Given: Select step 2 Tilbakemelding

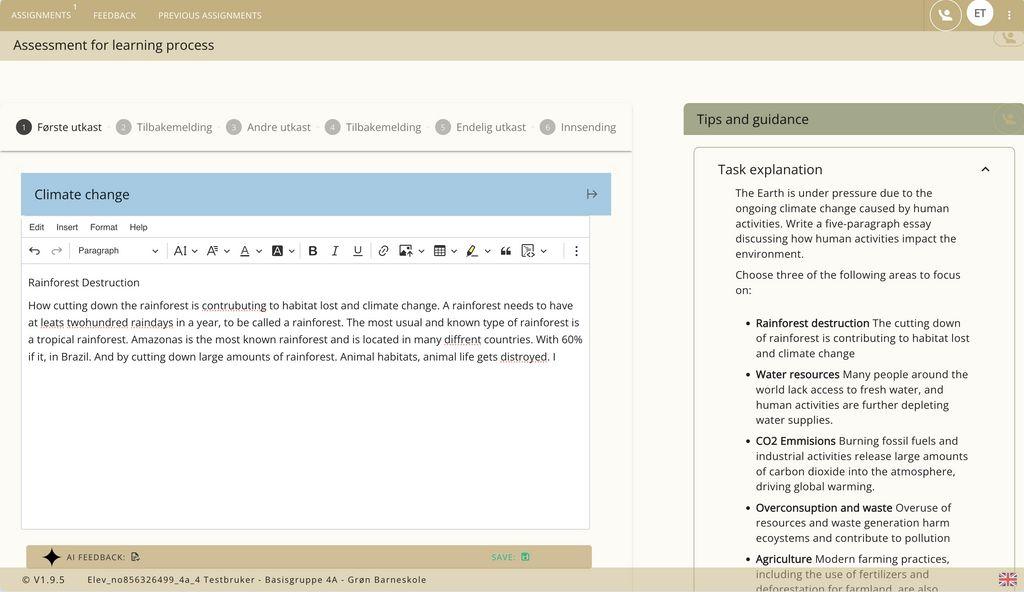Looking at the screenshot, I should coord(164,127).
